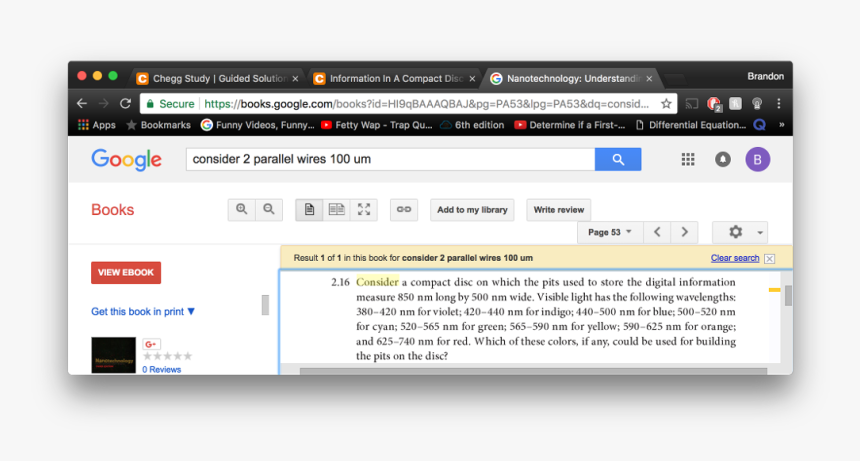This screenshot has width=860, height=461.
Task: Click the browser forward arrow
Action: click(104, 103)
